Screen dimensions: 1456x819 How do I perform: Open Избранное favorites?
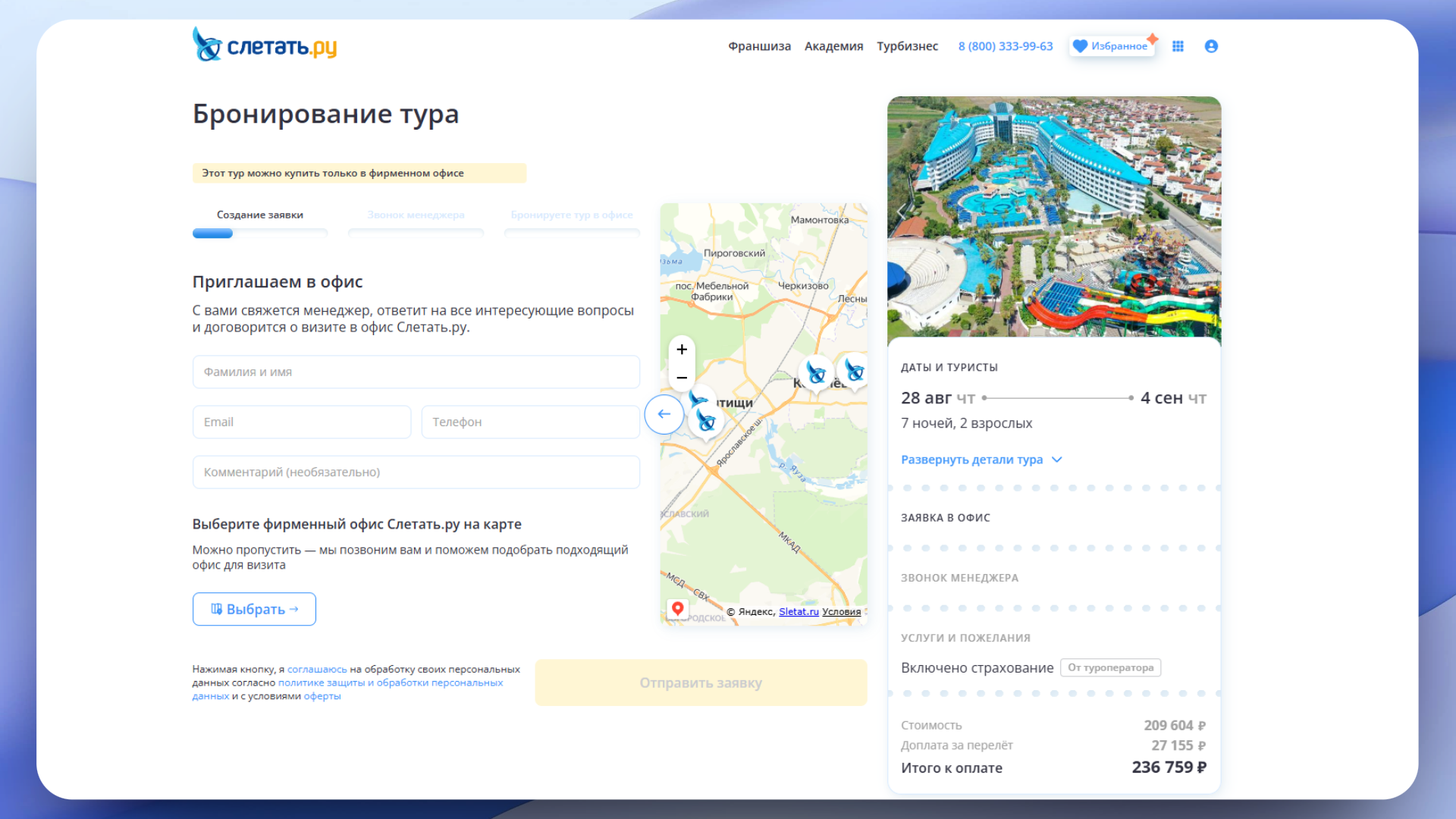coord(1112,46)
